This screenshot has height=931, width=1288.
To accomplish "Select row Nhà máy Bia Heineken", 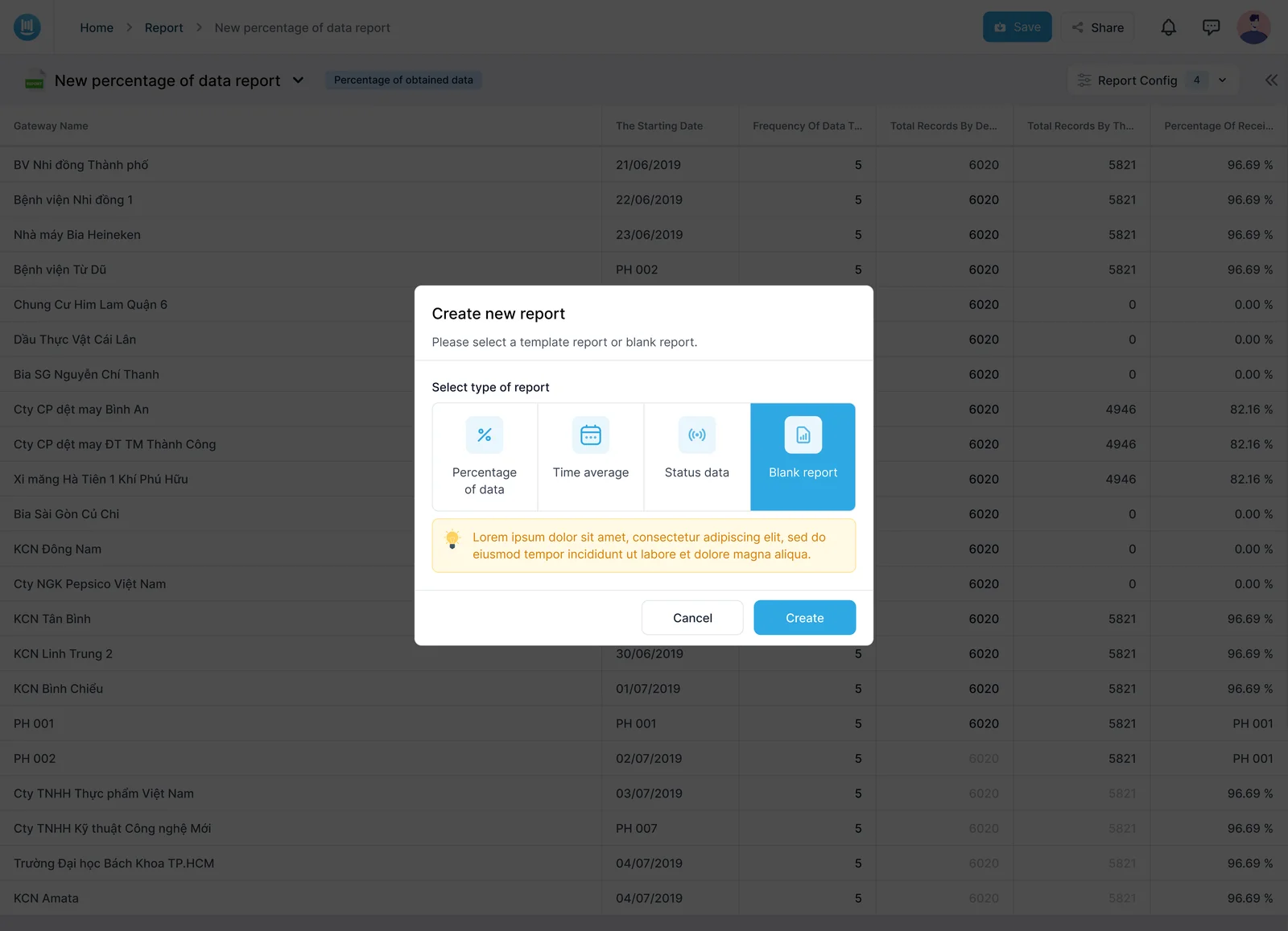I will click(x=644, y=235).
